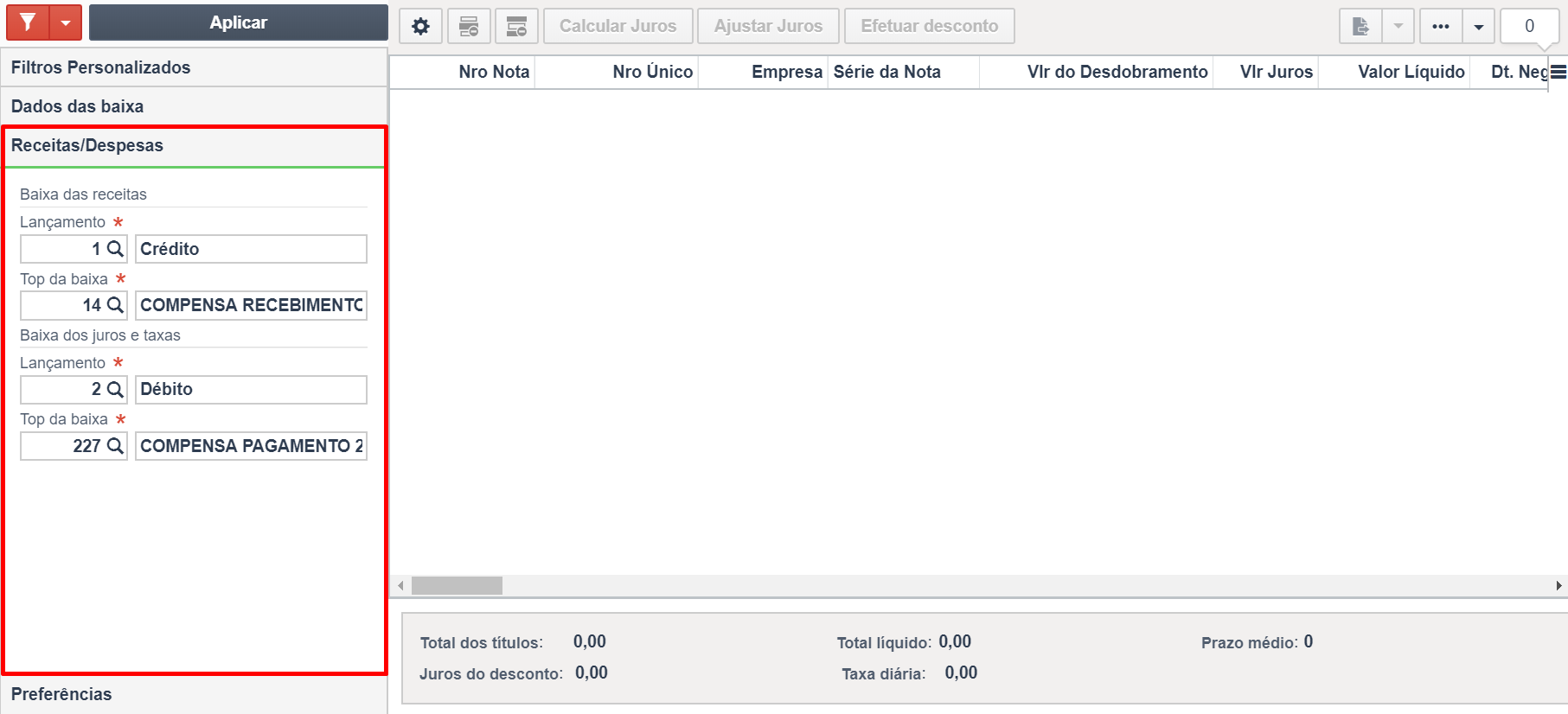Click the Calcular Juros button
Viewport: 1568px width, 714px height.
tap(618, 26)
